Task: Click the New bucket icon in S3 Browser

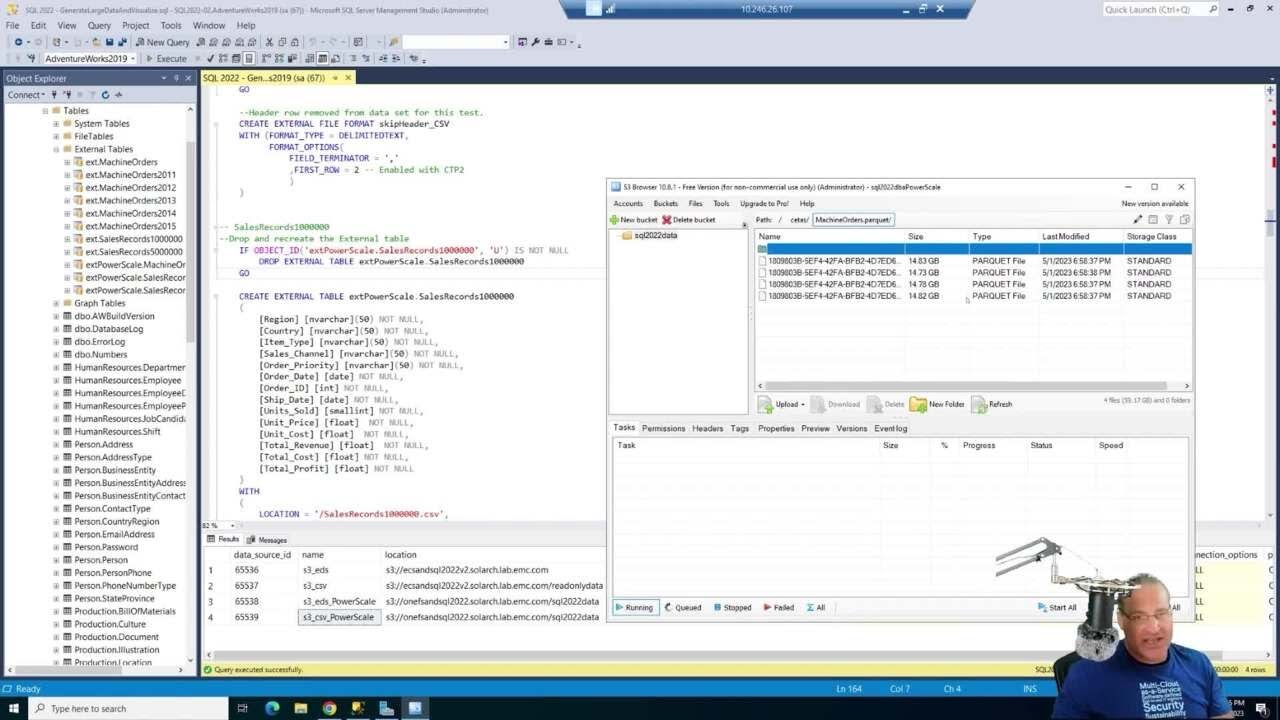Action: [634, 219]
